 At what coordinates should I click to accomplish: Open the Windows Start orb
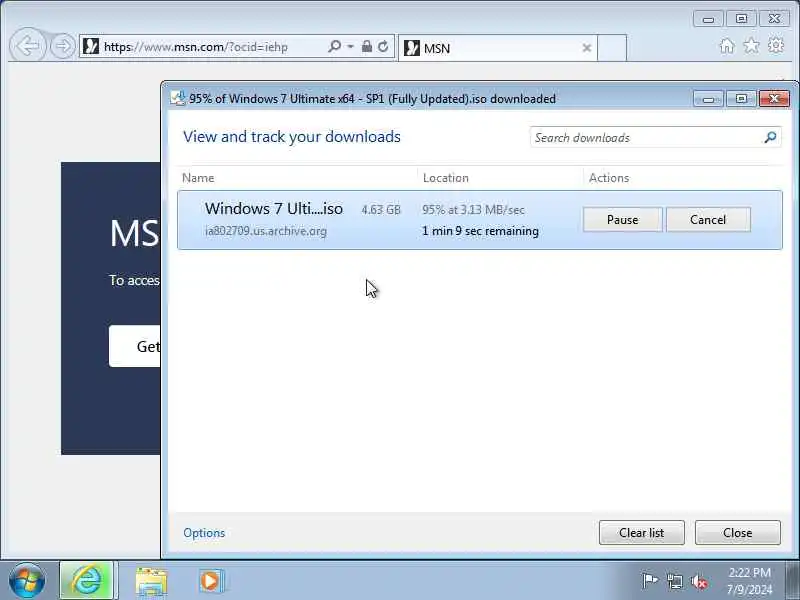click(27, 580)
